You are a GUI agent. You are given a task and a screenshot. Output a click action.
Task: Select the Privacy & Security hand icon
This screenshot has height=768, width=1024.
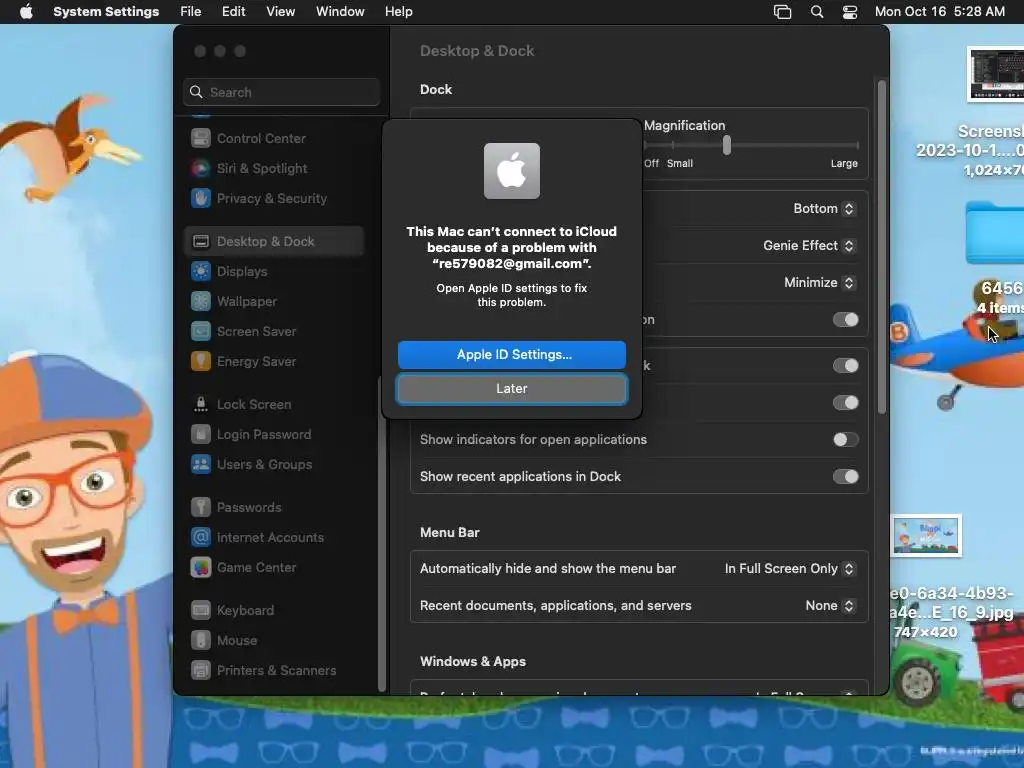click(200, 198)
